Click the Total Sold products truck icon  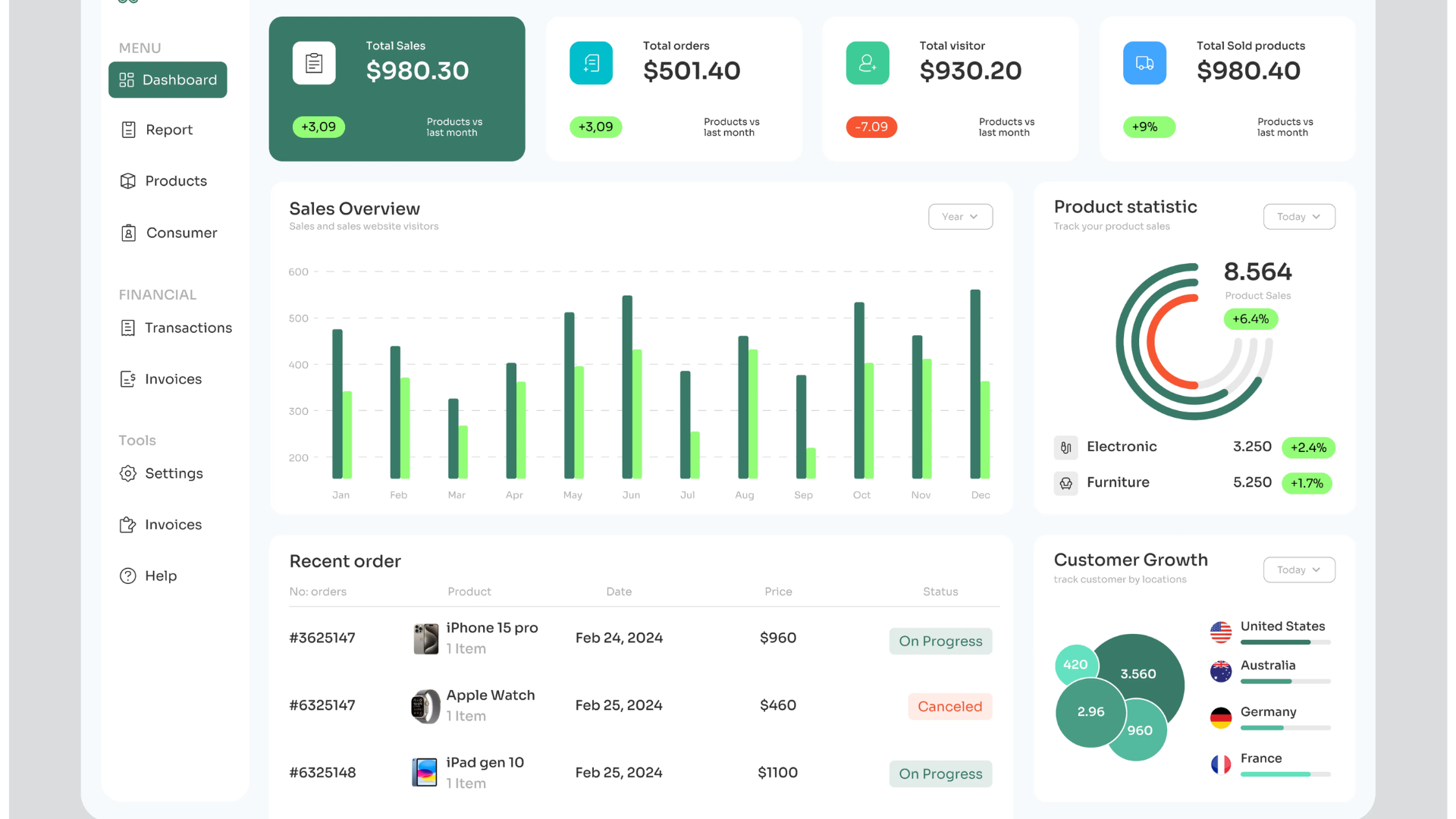(1144, 63)
